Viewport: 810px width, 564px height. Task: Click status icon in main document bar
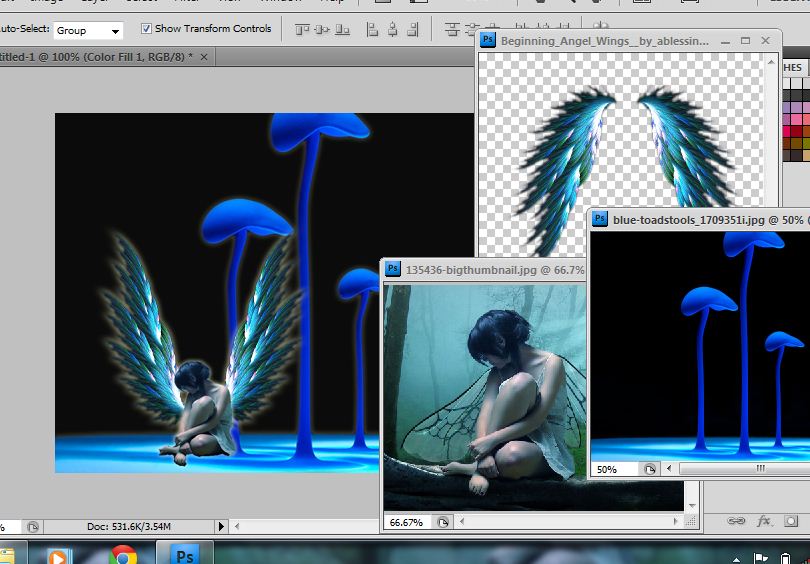(x=33, y=527)
